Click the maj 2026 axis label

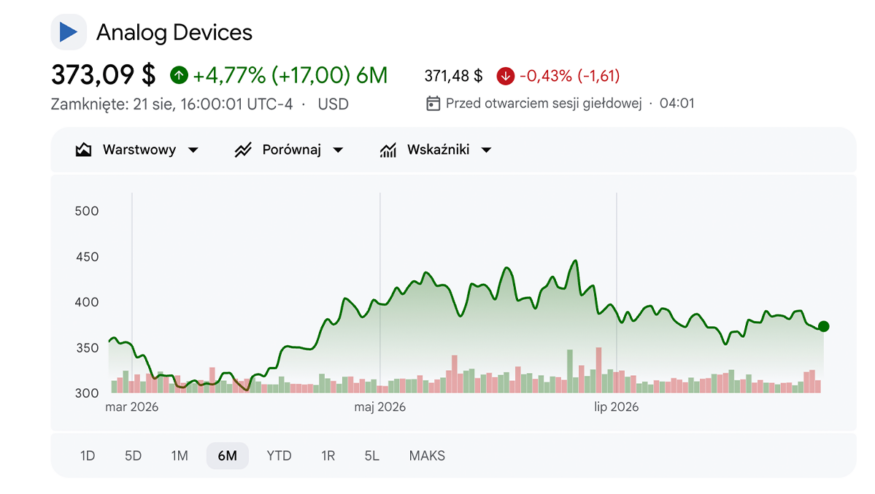[380, 407]
